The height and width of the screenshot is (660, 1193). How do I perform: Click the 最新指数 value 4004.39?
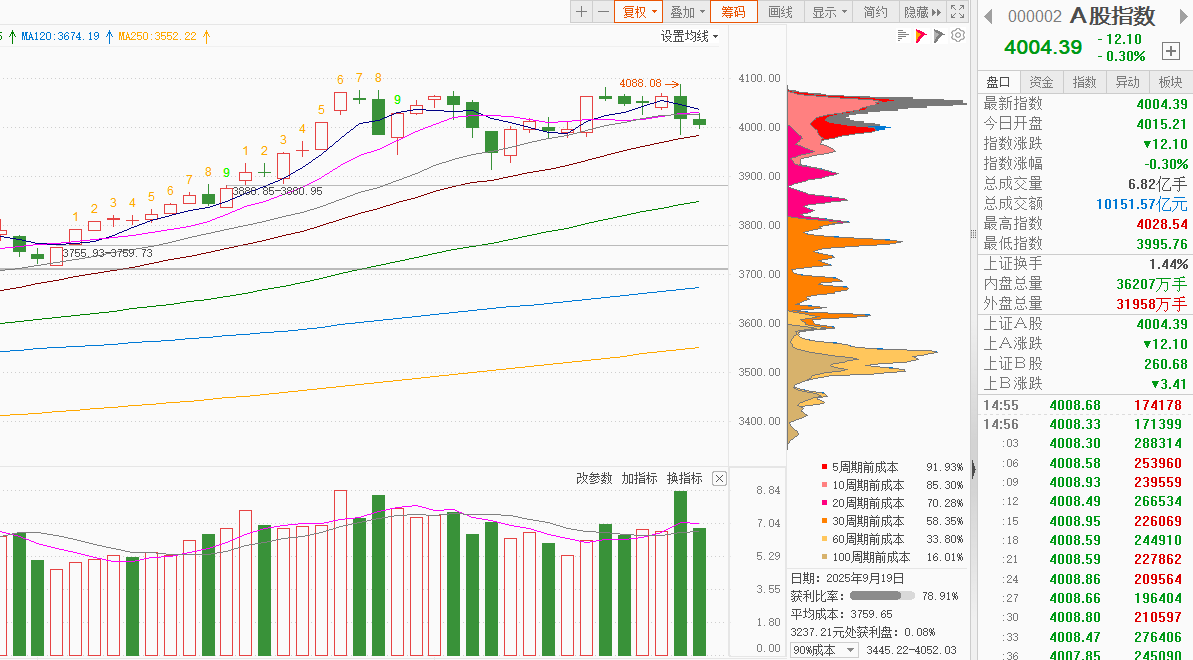coord(1162,104)
